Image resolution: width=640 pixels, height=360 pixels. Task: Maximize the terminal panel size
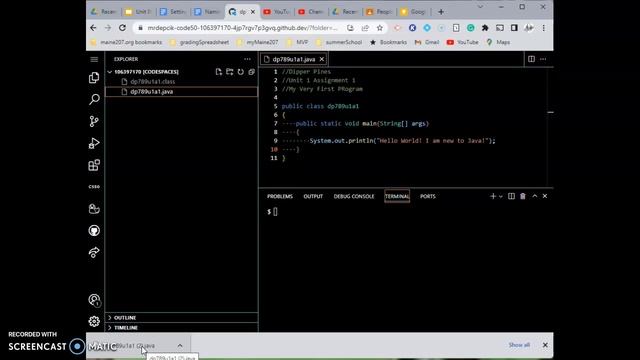[x=535, y=196]
